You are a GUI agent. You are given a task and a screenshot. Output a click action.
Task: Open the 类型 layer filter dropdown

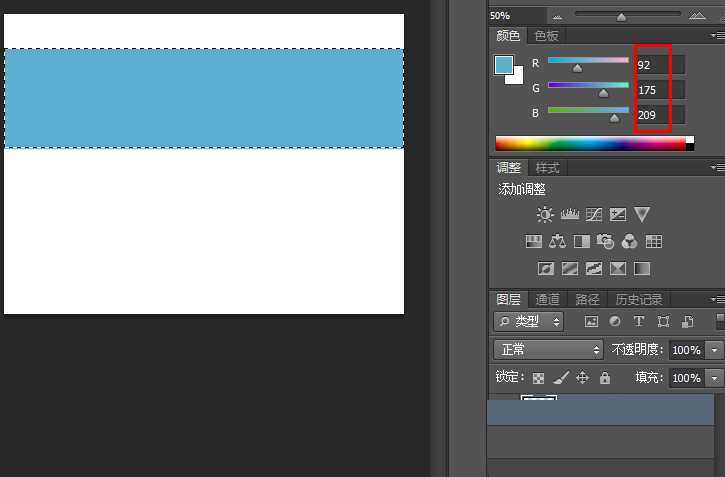(528, 321)
